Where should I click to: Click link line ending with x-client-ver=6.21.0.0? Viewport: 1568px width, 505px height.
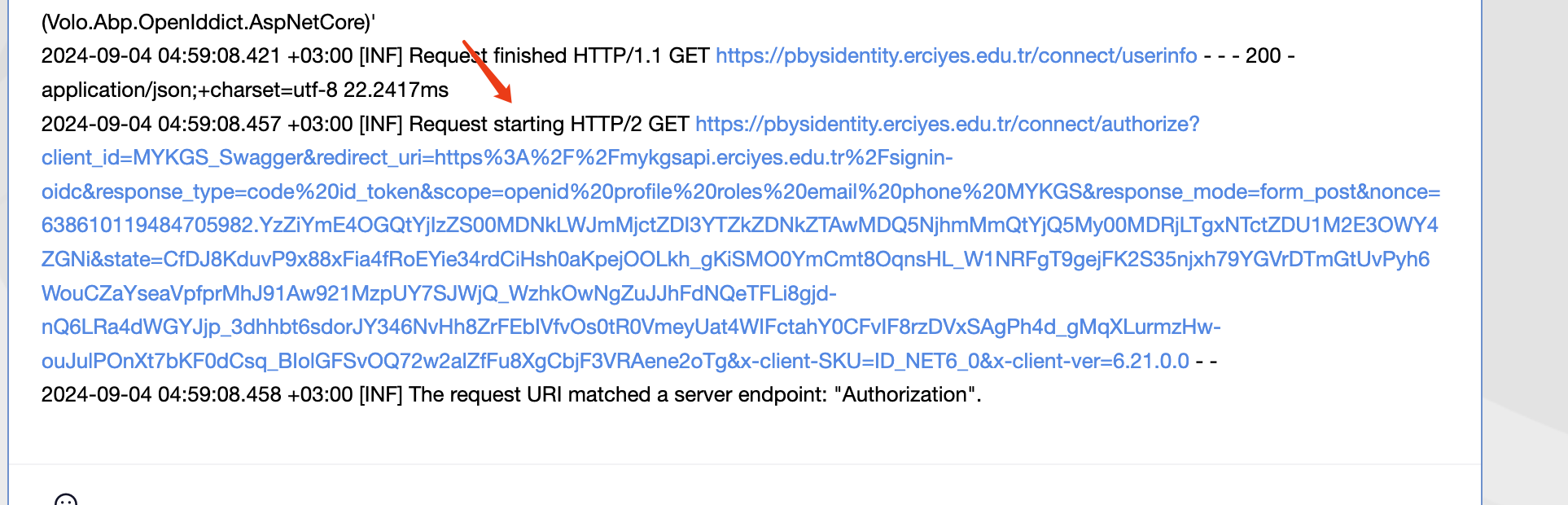tap(615, 361)
